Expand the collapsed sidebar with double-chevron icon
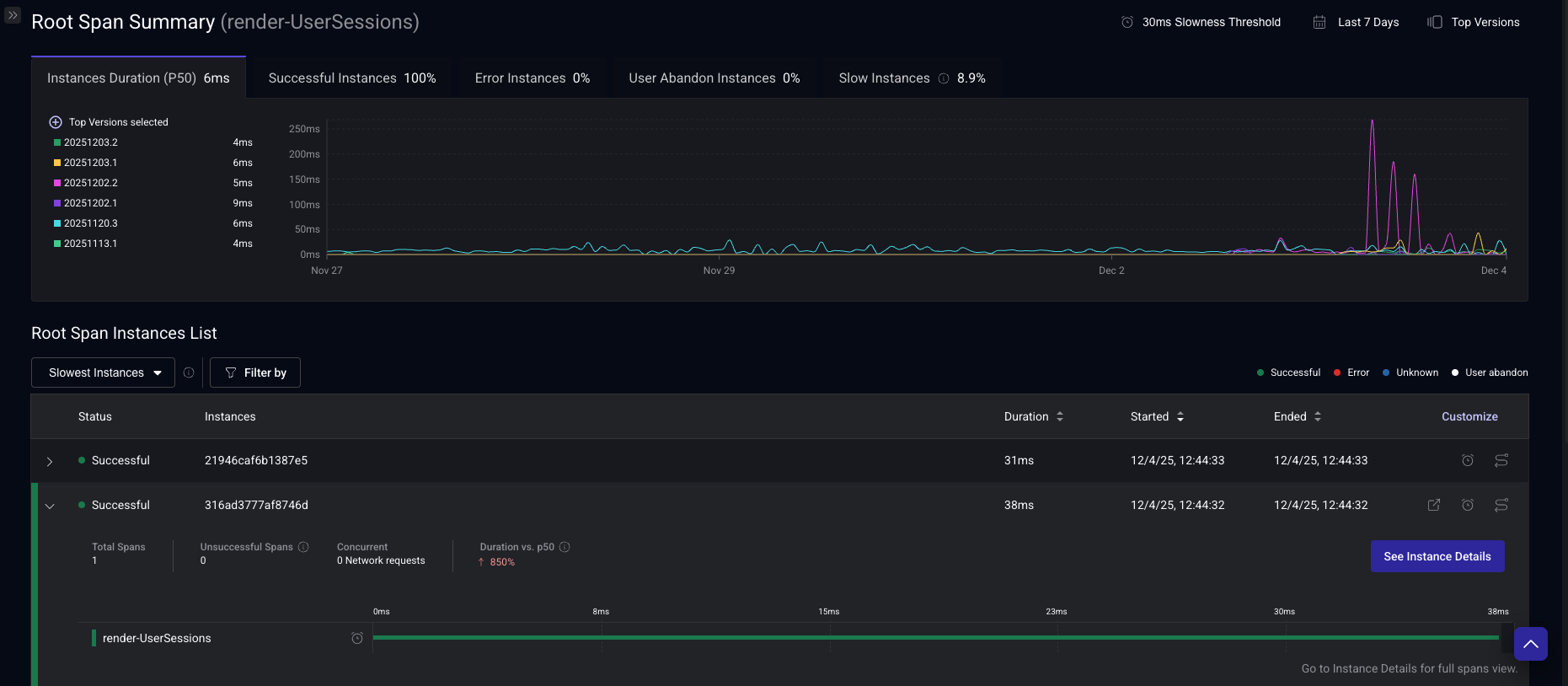The height and width of the screenshot is (686, 1568). tap(12, 15)
